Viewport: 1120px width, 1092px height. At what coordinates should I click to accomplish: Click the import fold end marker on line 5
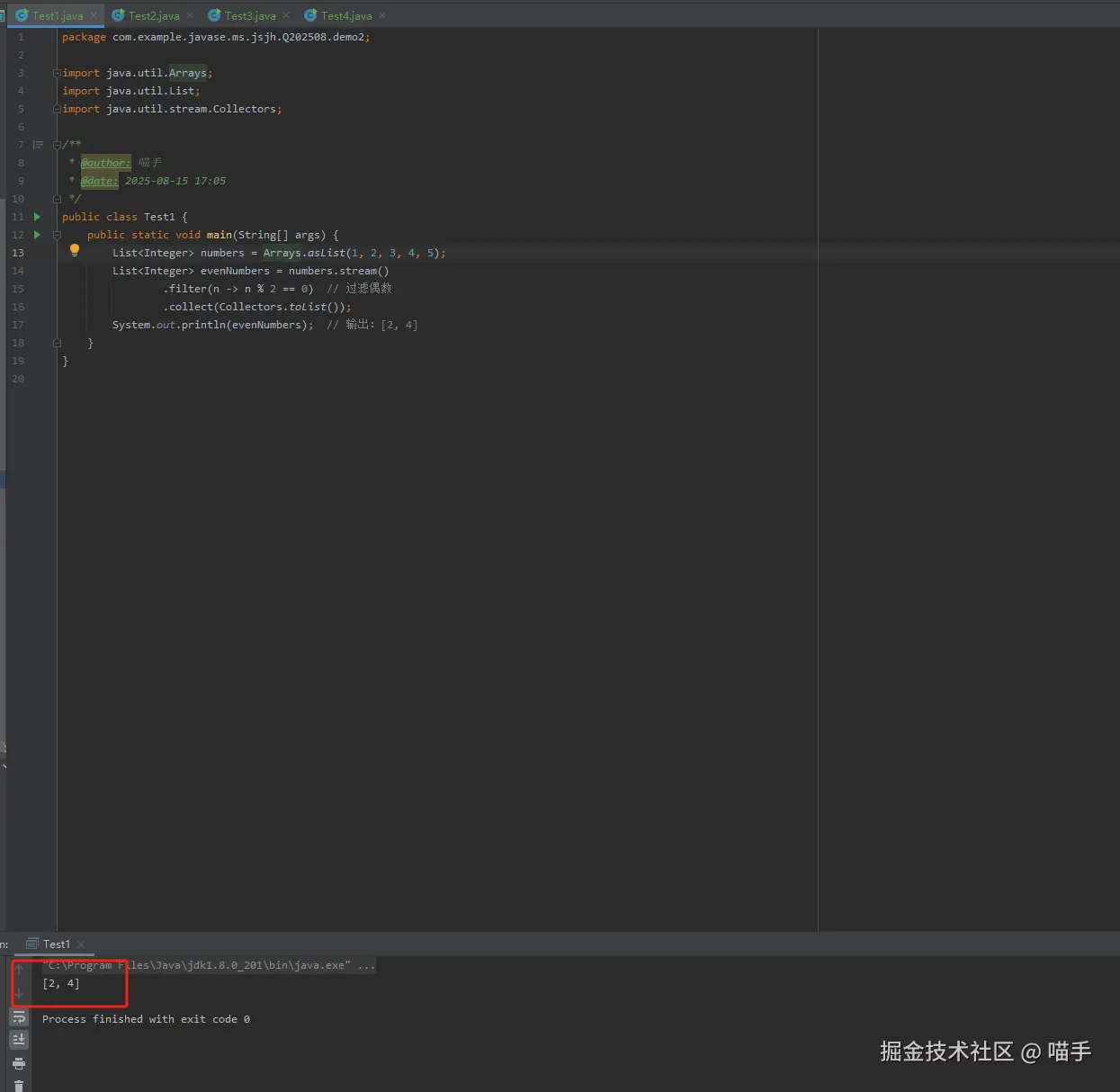57,109
